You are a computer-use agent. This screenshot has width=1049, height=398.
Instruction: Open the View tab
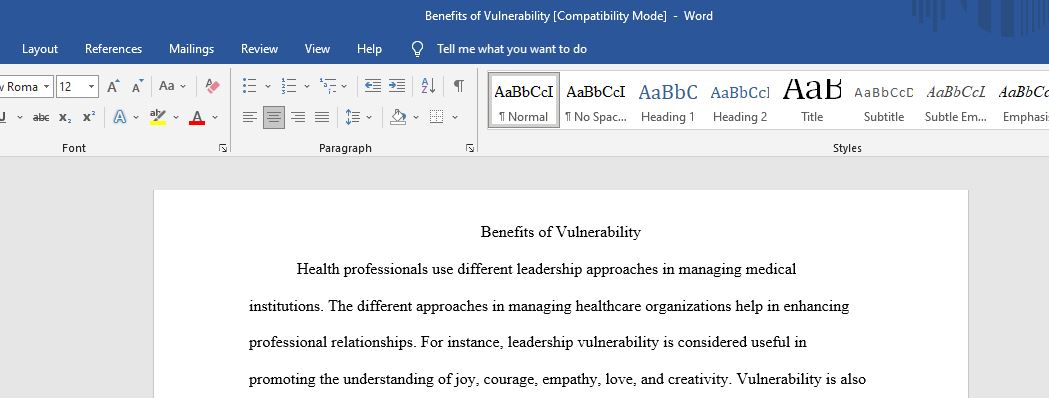pos(317,49)
